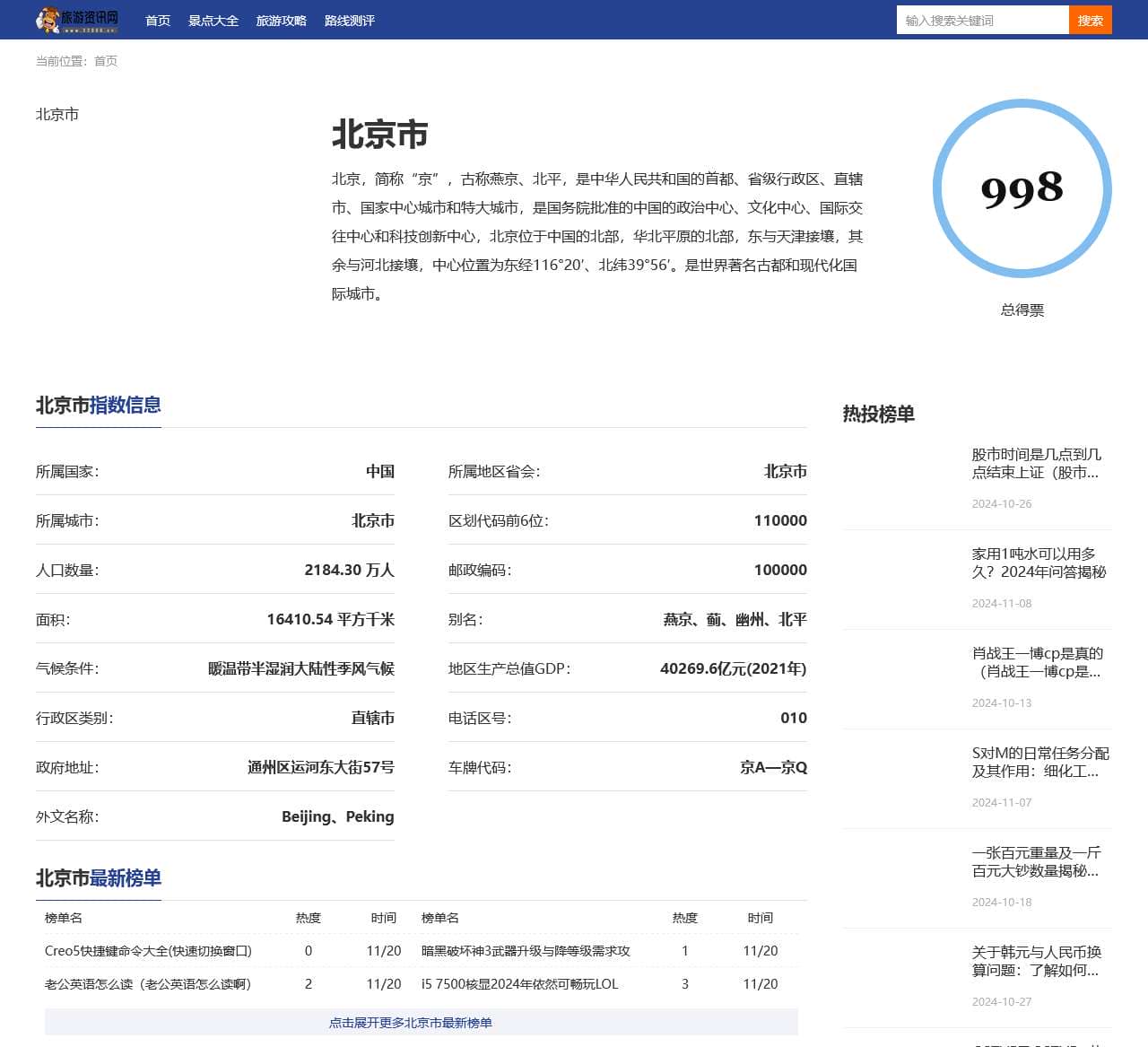Screen dimensions: 1148x1047
Task: Open i5 7500核显 LOL list entry
Action: click(519, 984)
